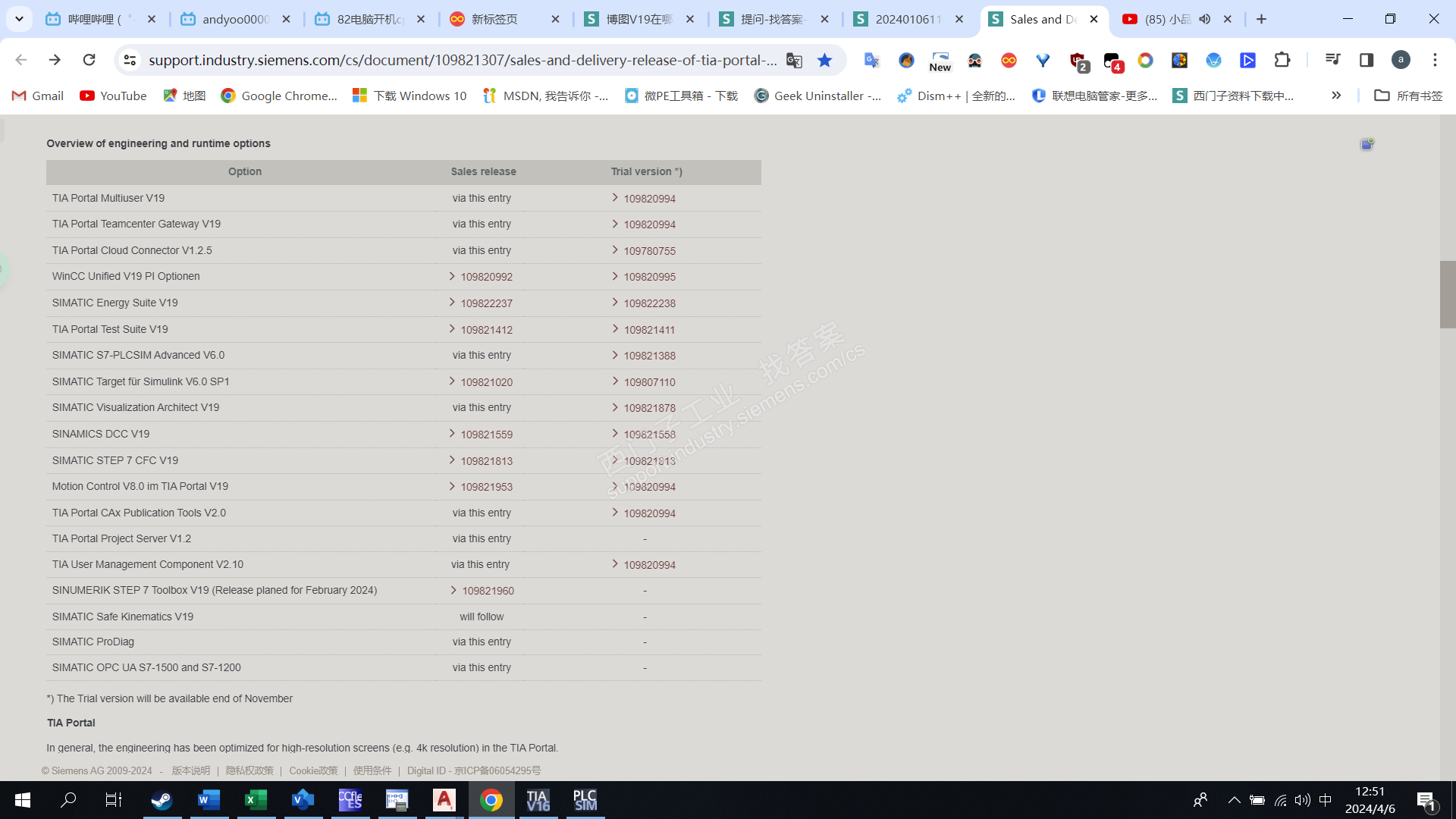Viewport: 1456px width, 819px height.
Task: Open the Steam taskbar icon
Action: point(162,800)
